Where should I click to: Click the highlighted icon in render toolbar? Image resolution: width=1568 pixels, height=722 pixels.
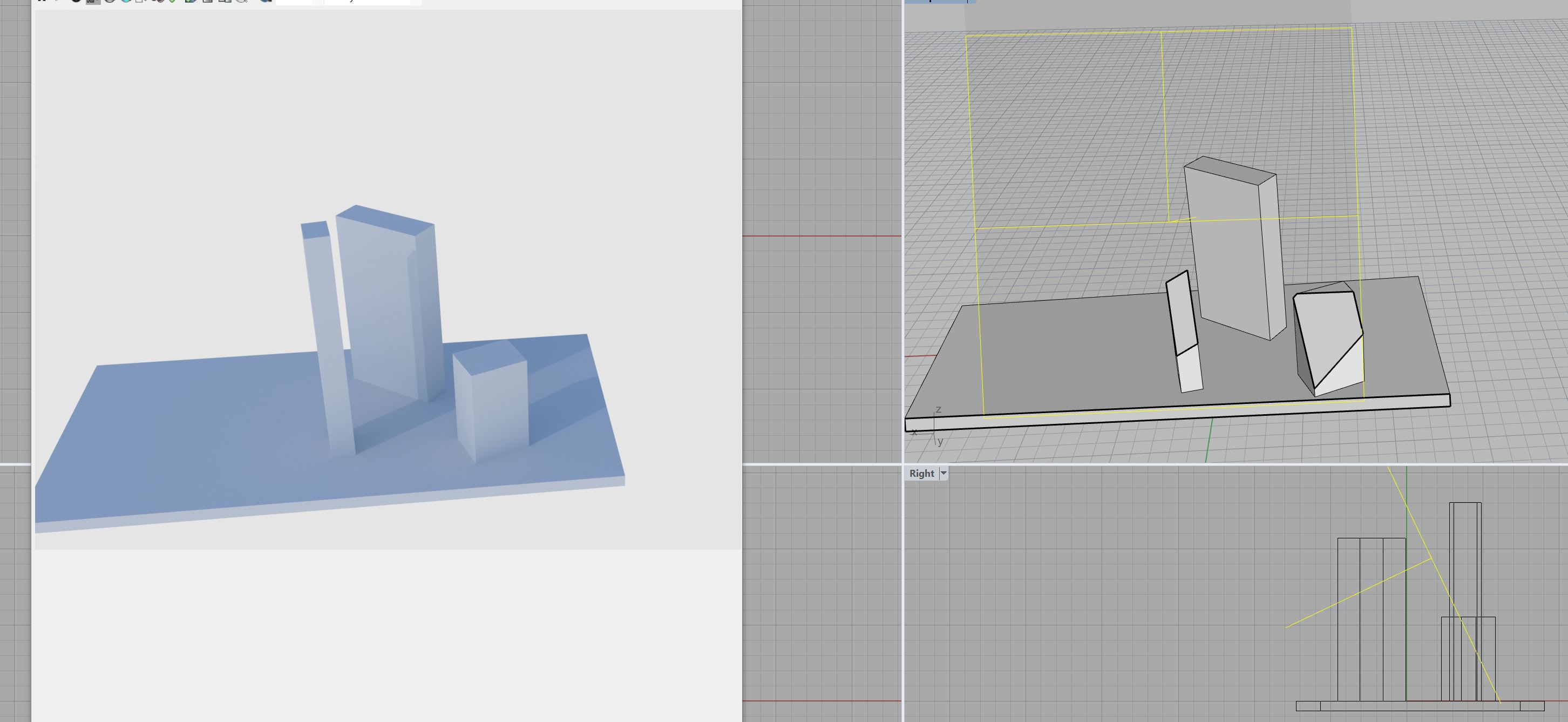92,1
